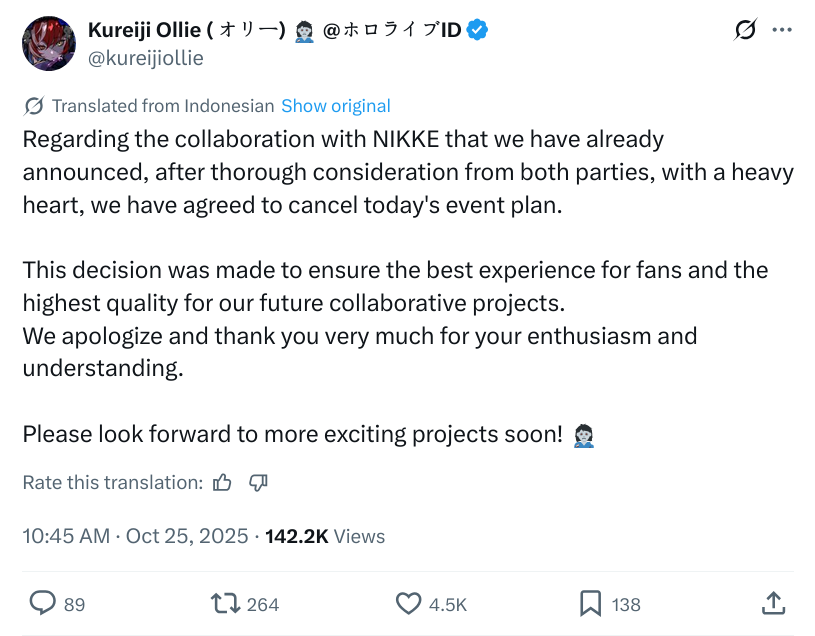This screenshot has width=815, height=636.
Task: Click the small Grok icon beside 'Translated from Indonesian'
Action: (33, 106)
